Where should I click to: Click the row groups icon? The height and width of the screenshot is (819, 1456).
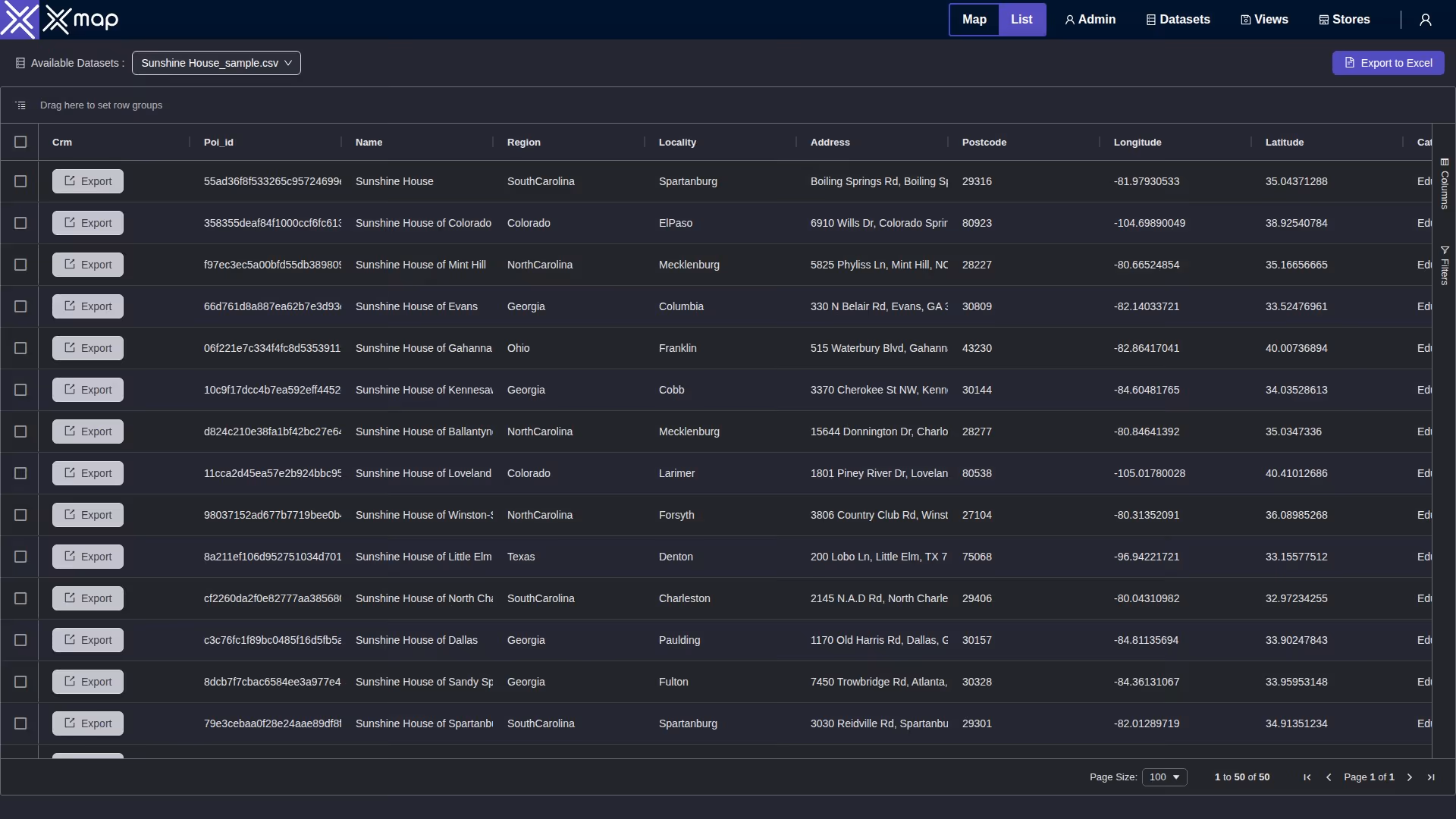pyautogui.click(x=20, y=105)
